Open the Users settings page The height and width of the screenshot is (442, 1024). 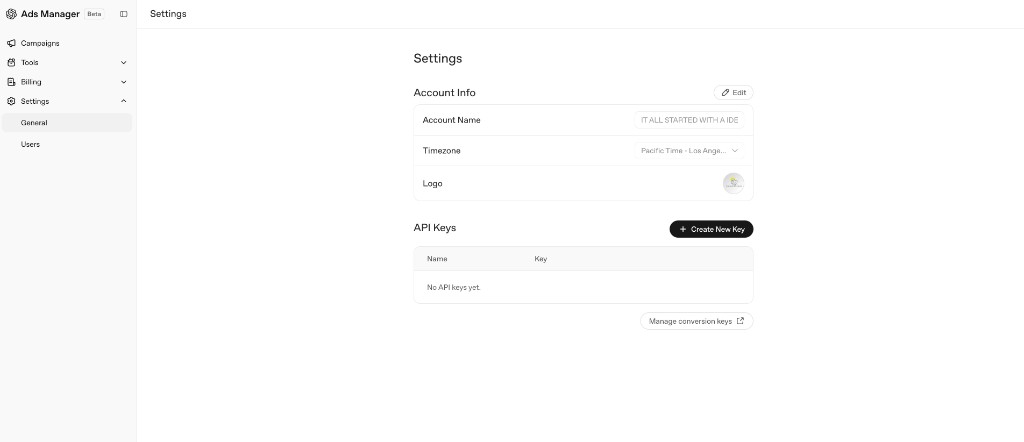coord(30,144)
